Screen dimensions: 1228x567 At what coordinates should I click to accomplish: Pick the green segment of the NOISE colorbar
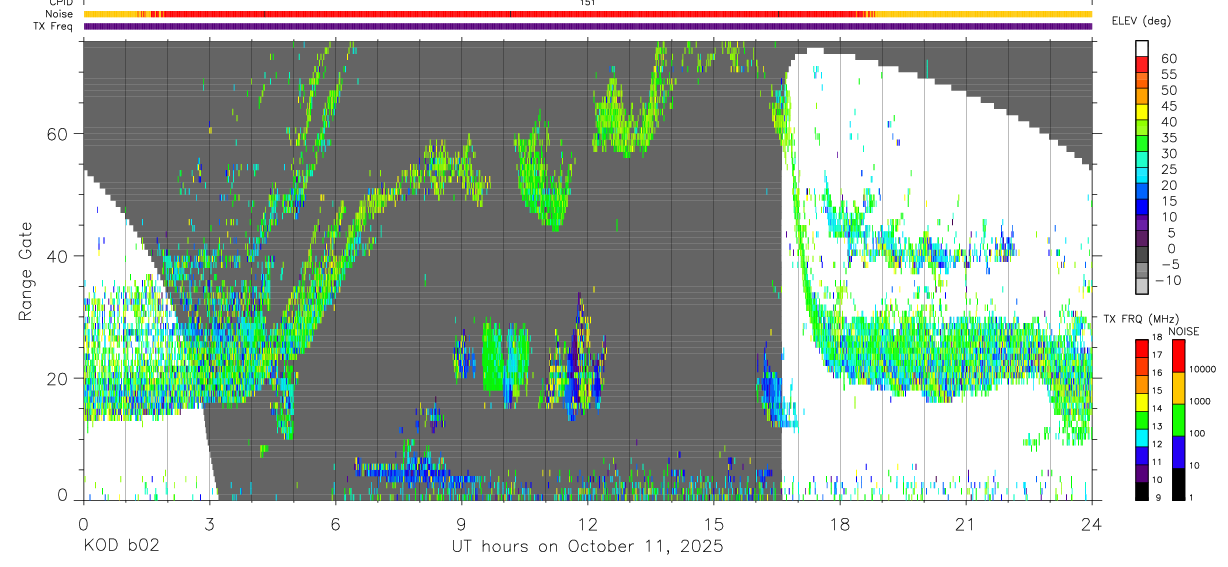1178,419
